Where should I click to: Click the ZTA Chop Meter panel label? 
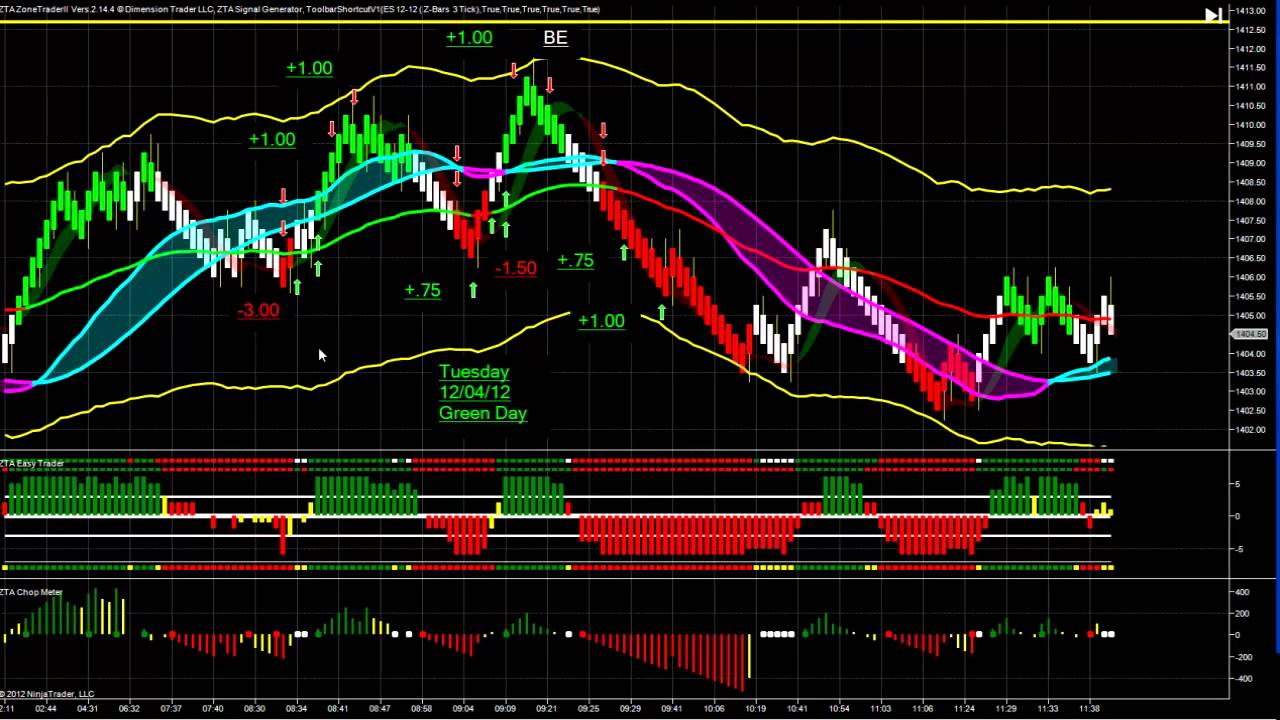click(x=32, y=592)
